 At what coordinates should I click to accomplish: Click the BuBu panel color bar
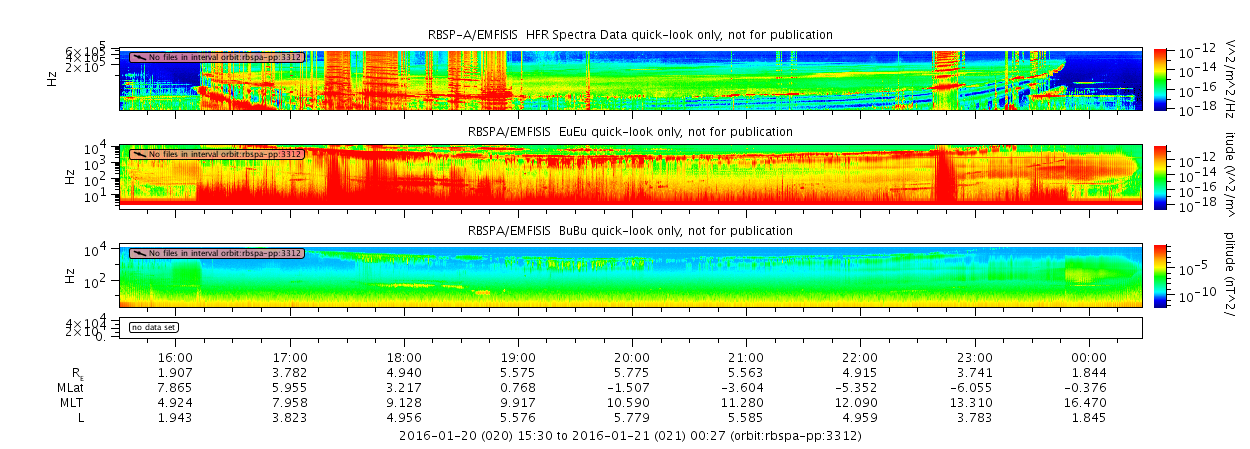click(x=1160, y=275)
